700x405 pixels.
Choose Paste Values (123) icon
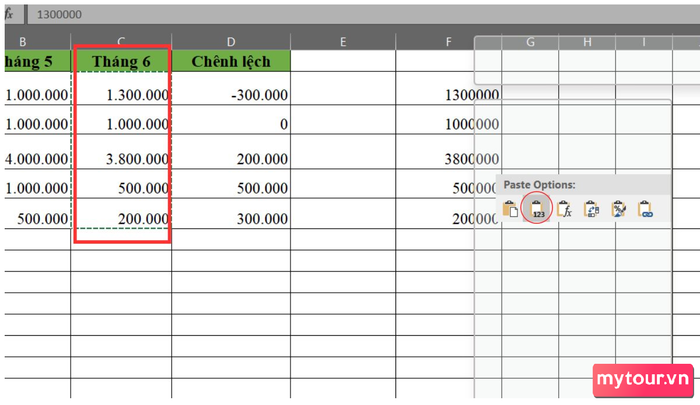pyautogui.click(x=537, y=209)
